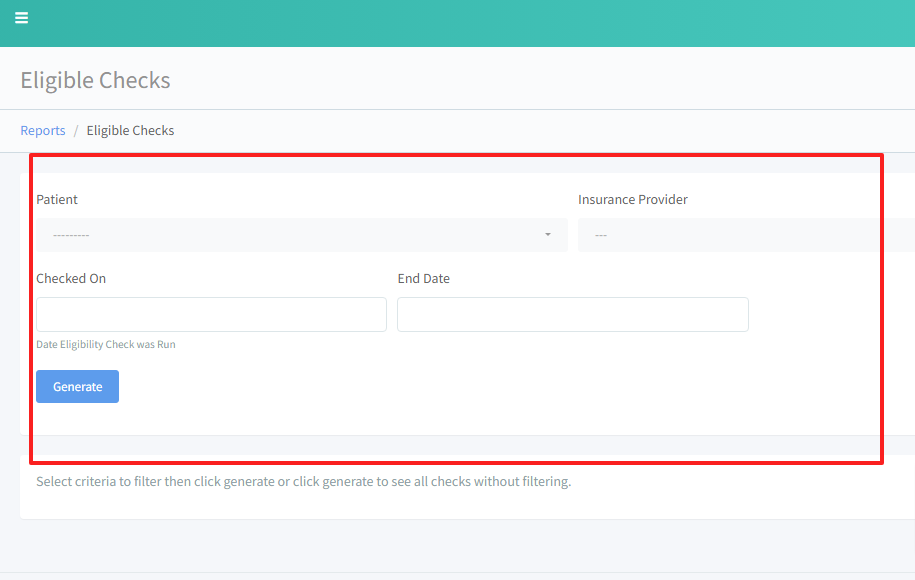Click the End Date label
Viewport: 915px width, 580px height.
pyautogui.click(x=424, y=279)
